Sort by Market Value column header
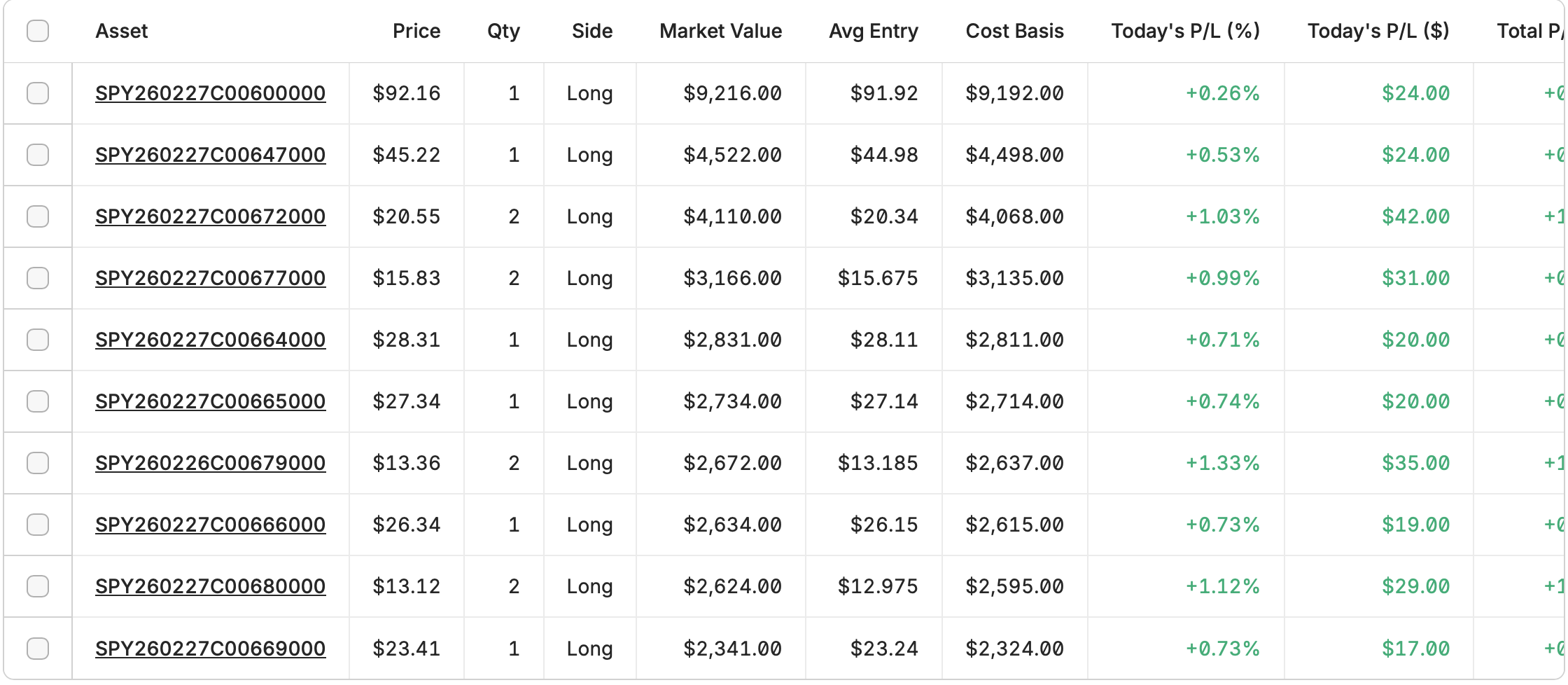 pos(720,31)
